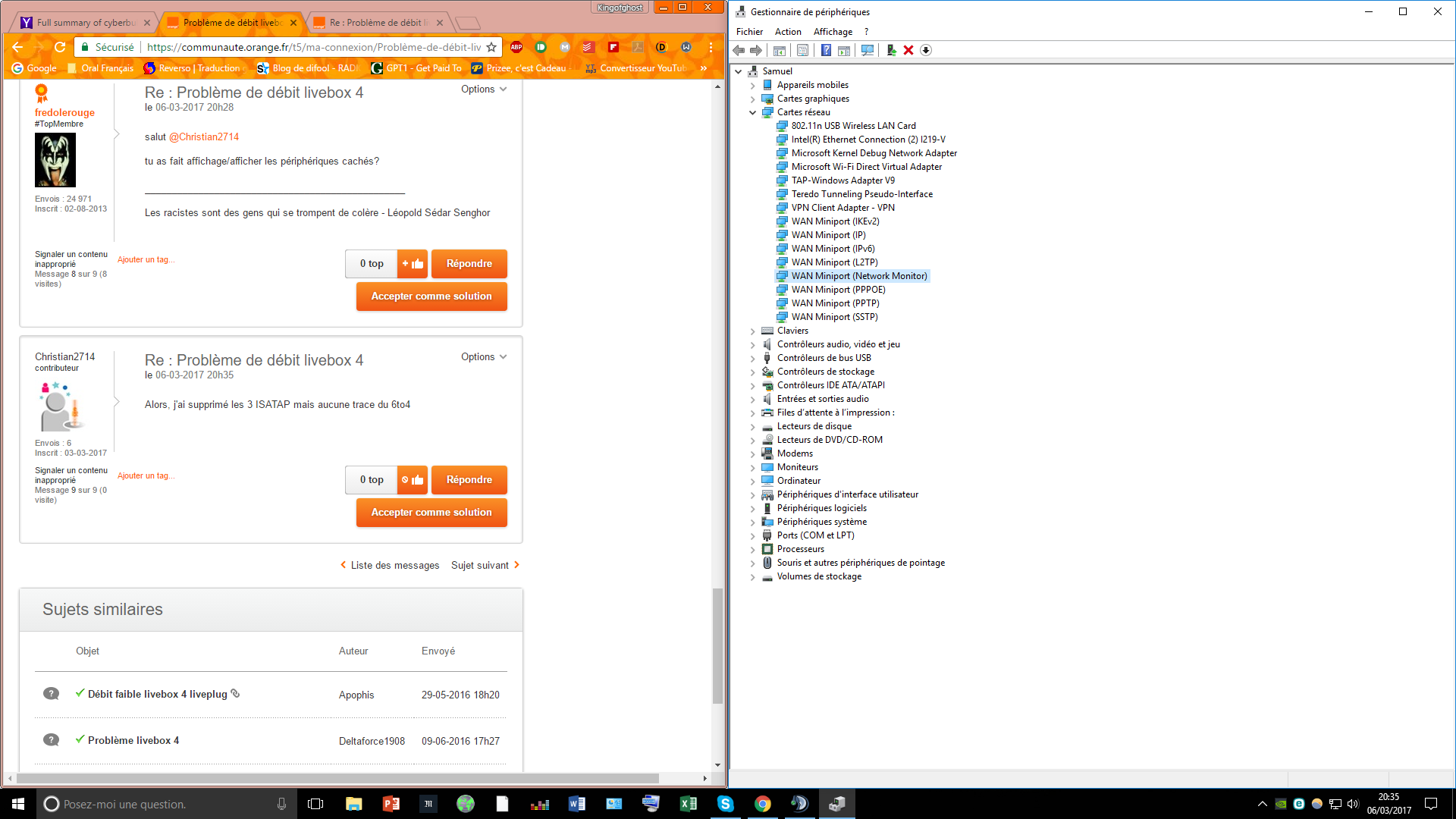Click the blue help question mark icon
Screen dimensions: 1456x819
[x=826, y=50]
